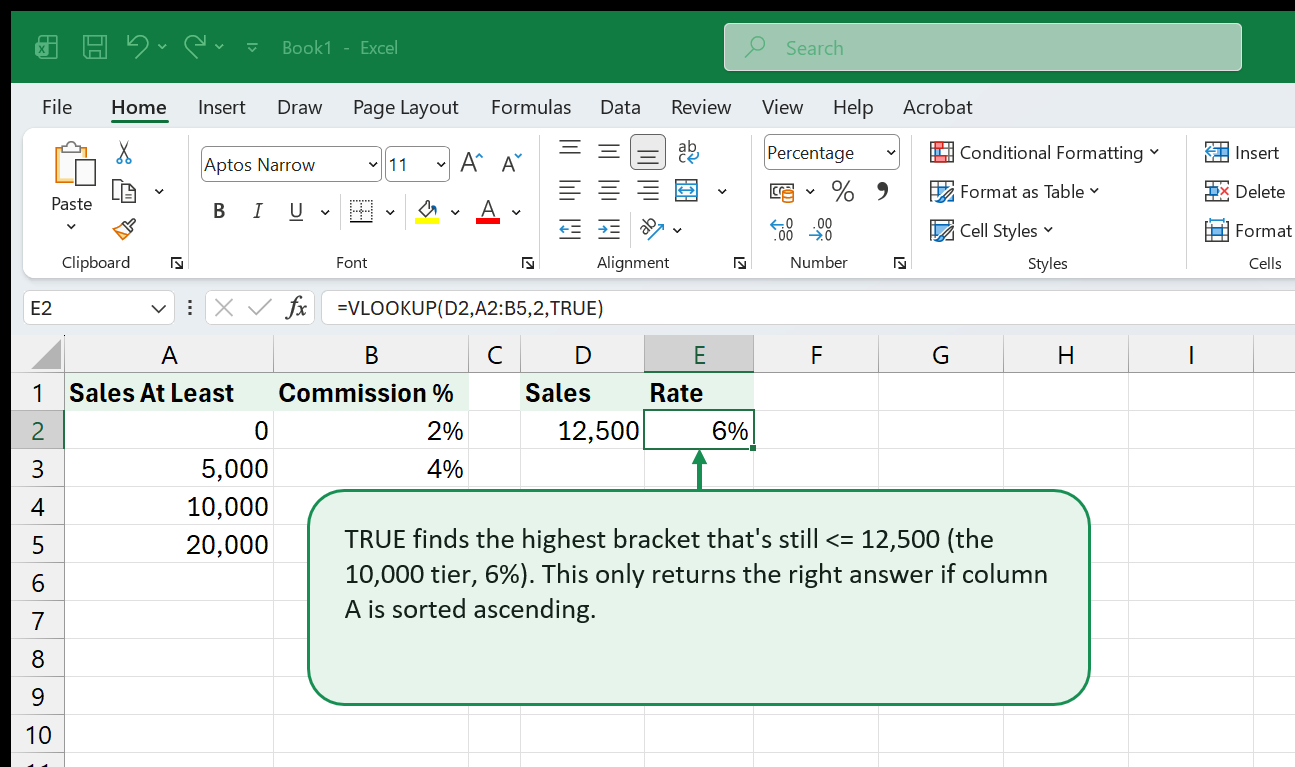Toggle Bold formatting
Screen dimensions: 1295x767
pos(219,211)
